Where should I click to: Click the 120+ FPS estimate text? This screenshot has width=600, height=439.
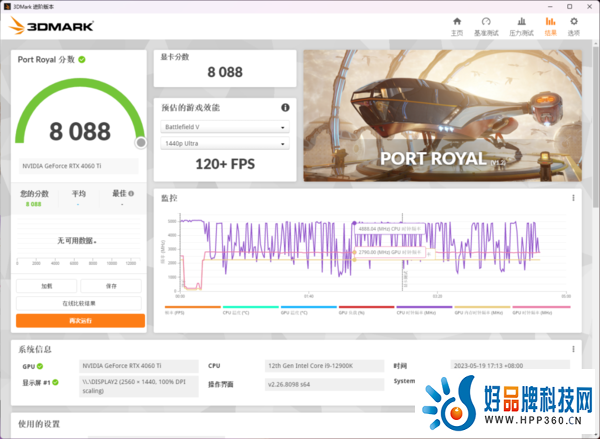(x=225, y=164)
